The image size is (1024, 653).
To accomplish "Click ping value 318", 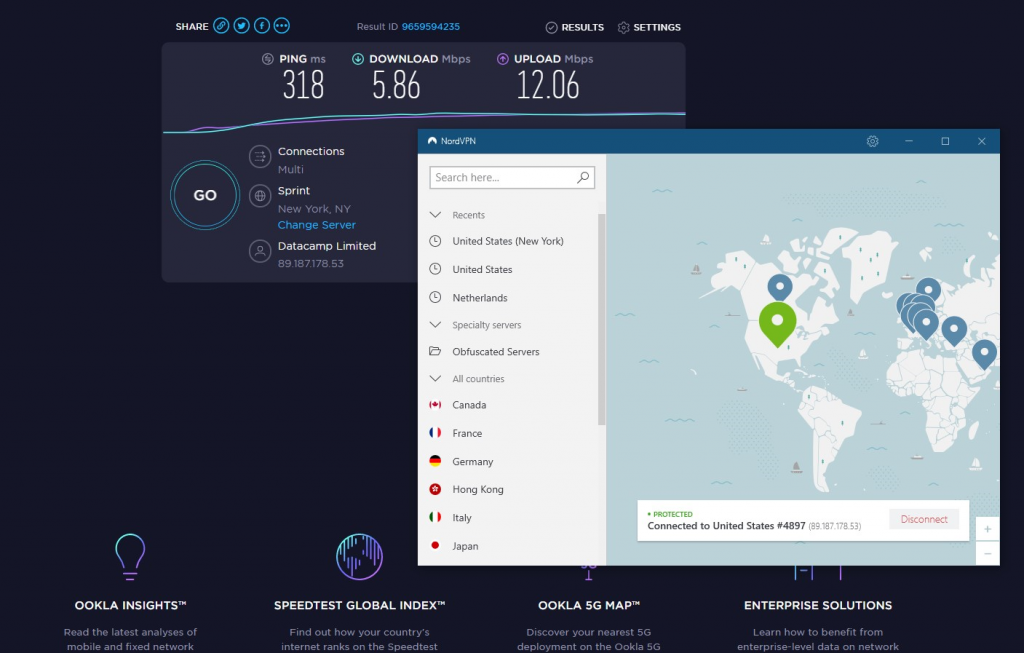I will 303,86.
